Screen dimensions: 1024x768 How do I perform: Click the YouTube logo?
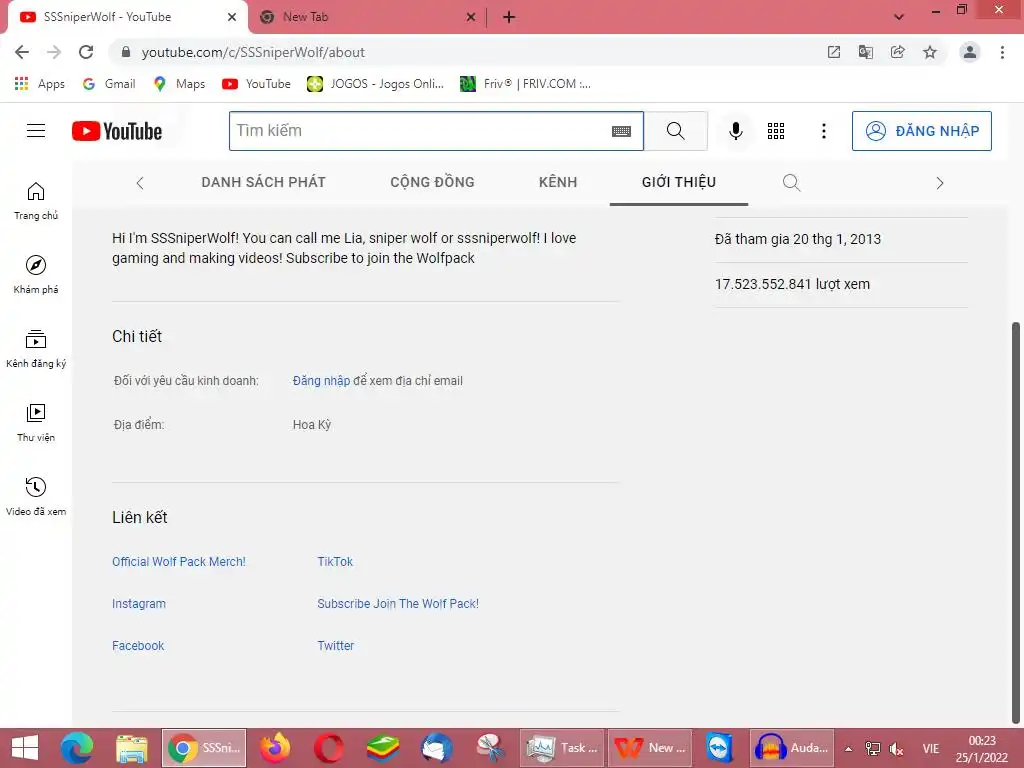117,131
